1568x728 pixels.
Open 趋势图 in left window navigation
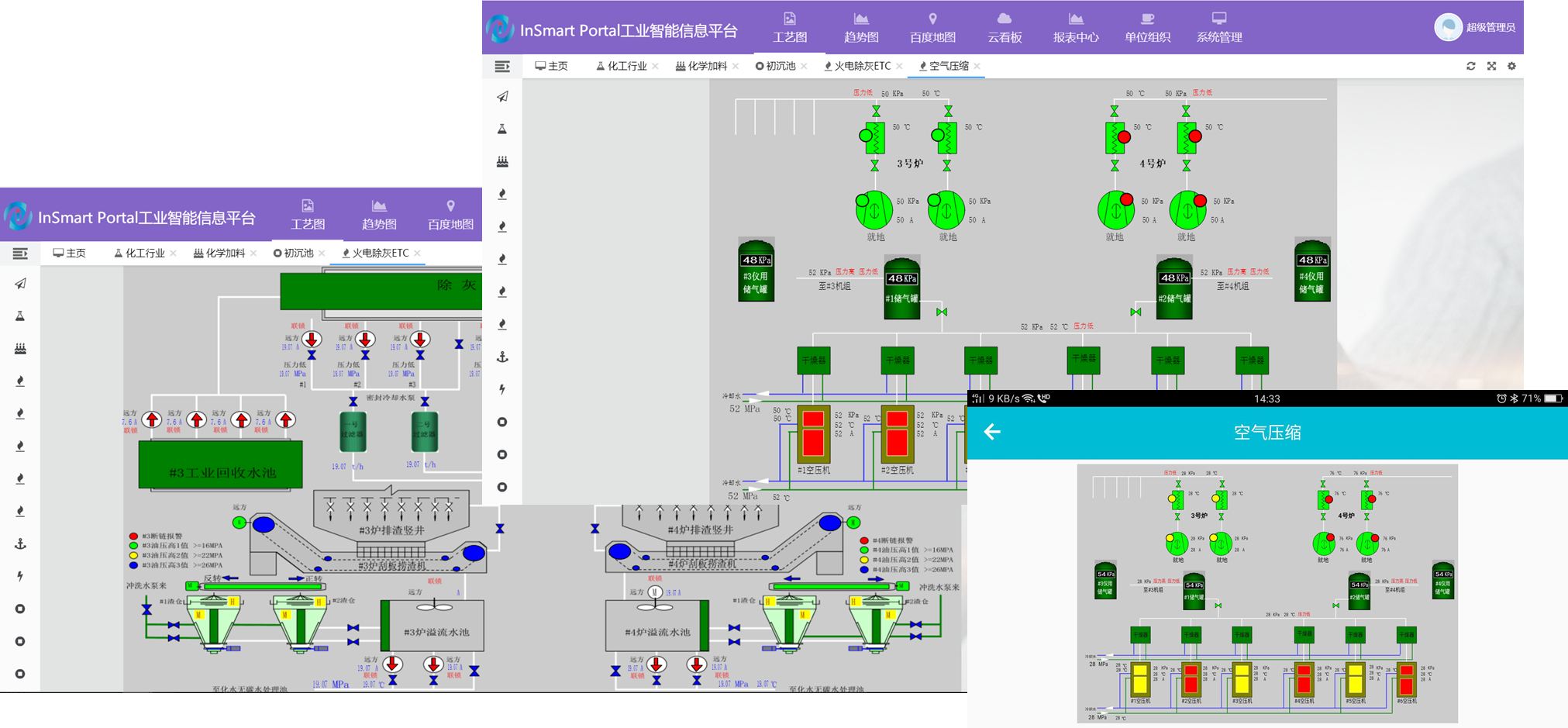pyautogui.click(x=379, y=215)
